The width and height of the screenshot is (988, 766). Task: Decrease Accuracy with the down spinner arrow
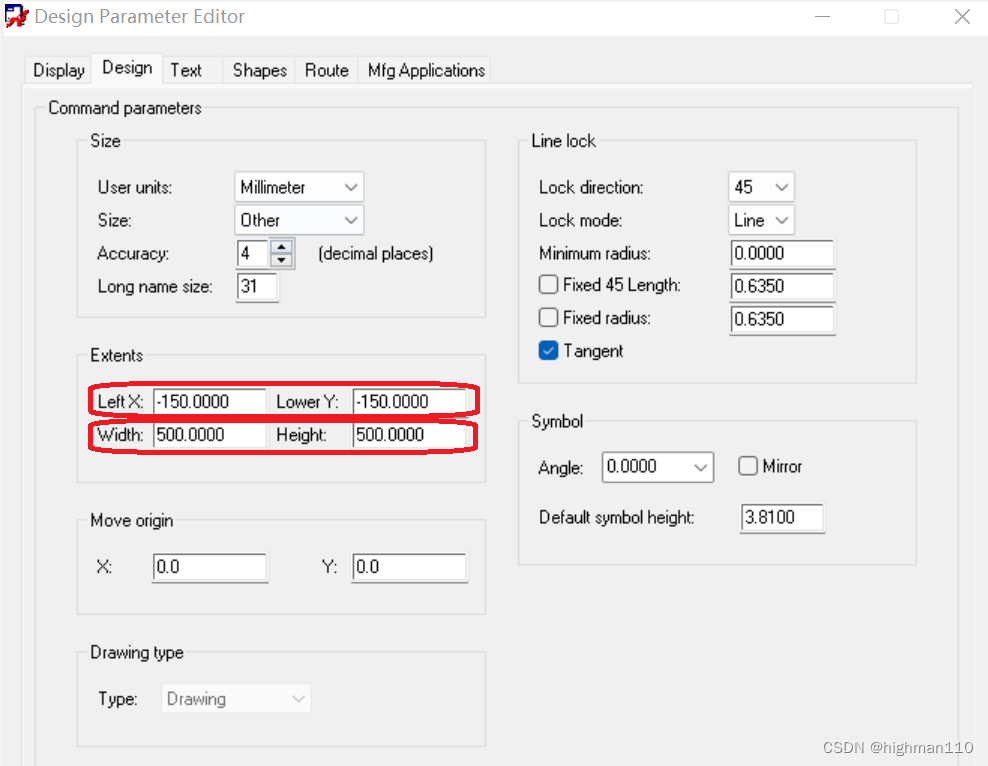pyautogui.click(x=282, y=260)
